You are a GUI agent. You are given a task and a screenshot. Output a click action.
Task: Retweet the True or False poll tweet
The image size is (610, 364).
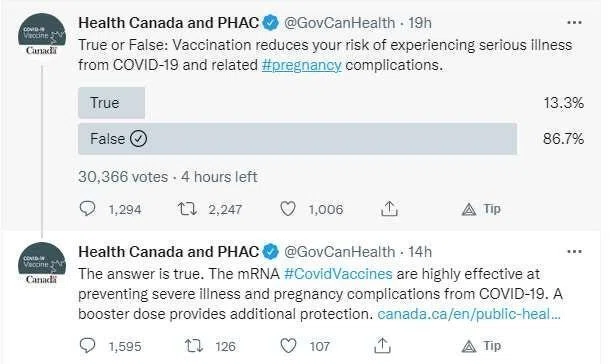[x=187, y=209]
